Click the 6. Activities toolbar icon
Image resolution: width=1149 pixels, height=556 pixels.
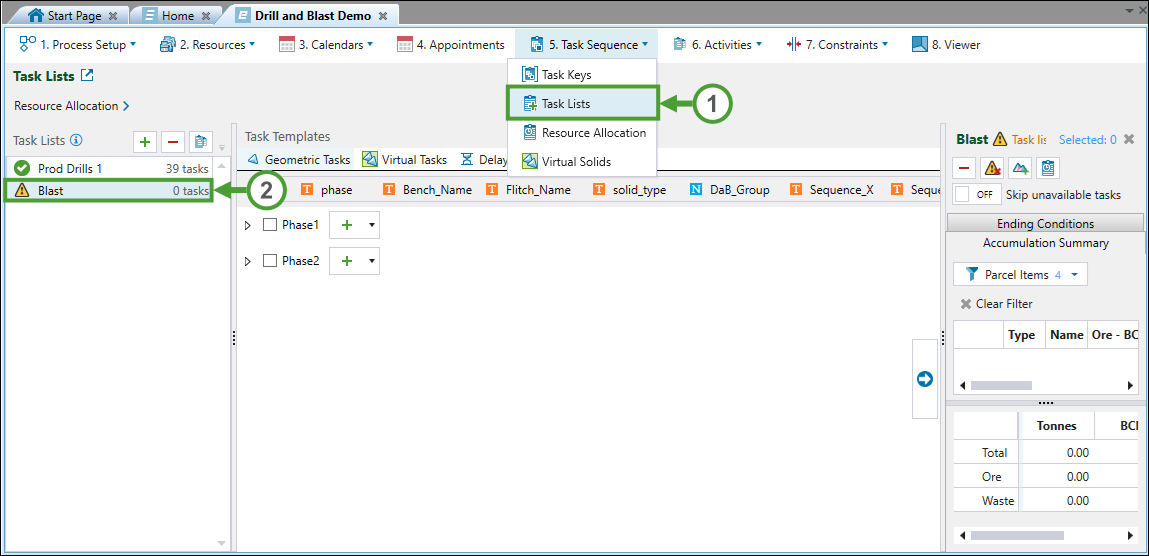pyautogui.click(x=679, y=45)
